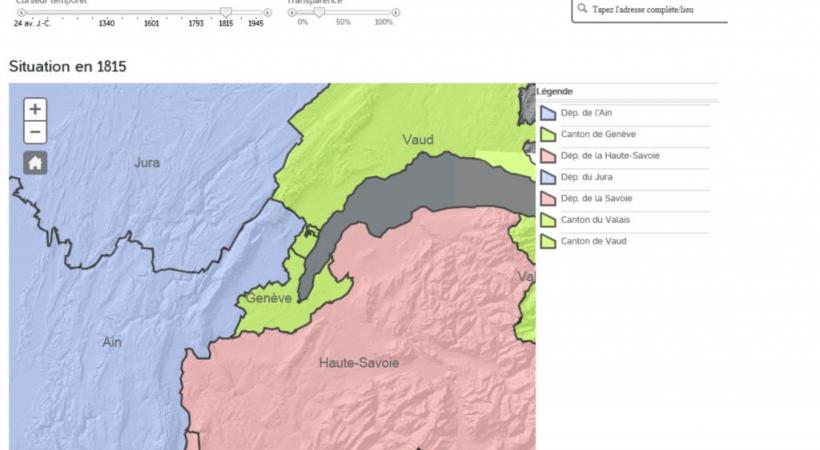Step the time slider forward using its right arrow

click(x=267, y=12)
